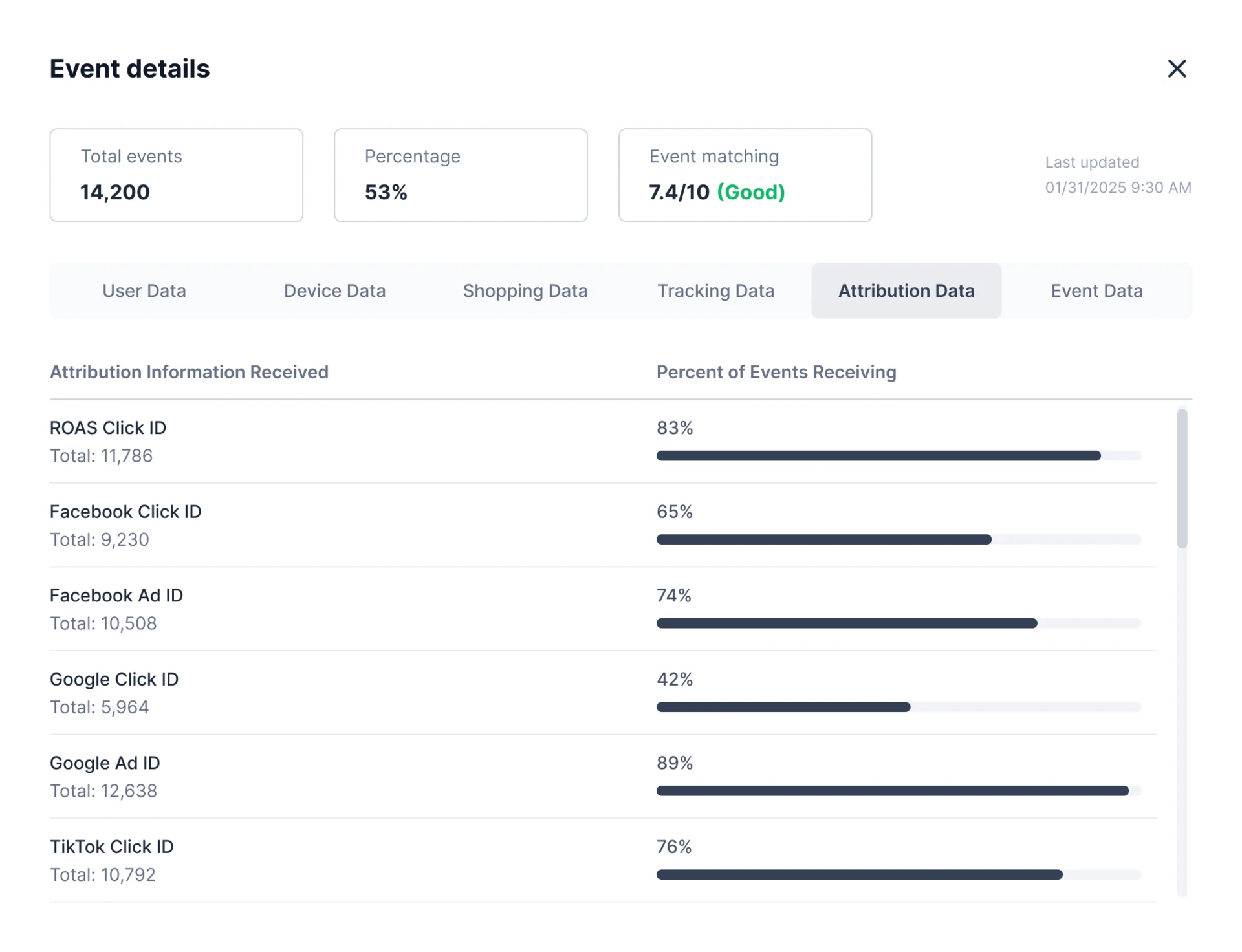Viewport: 1242px width, 952px height.
Task: Click the Google Click ID label
Action: click(x=114, y=679)
